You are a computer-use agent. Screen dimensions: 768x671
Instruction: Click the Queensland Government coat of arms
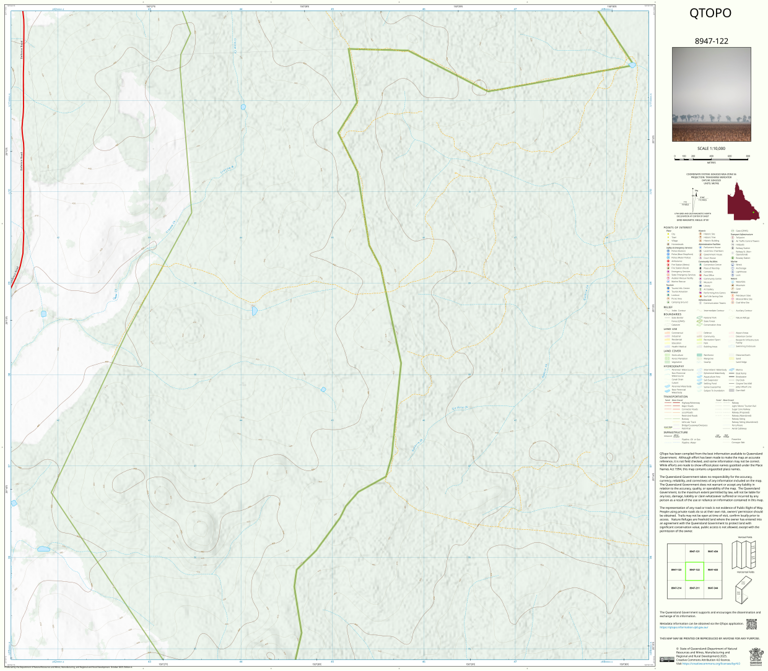click(x=754, y=656)
